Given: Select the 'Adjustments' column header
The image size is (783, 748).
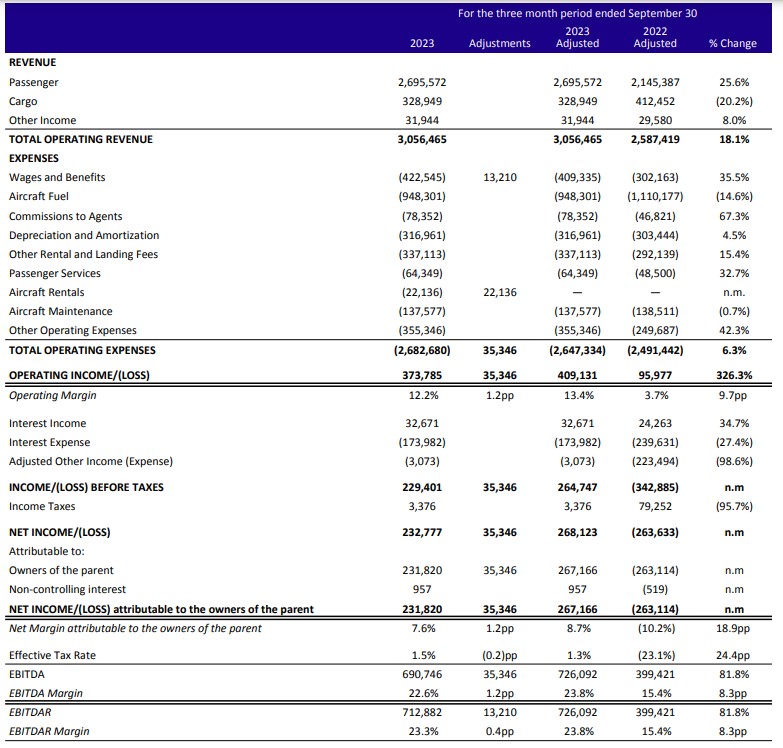Looking at the screenshot, I should [x=500, y=43].
